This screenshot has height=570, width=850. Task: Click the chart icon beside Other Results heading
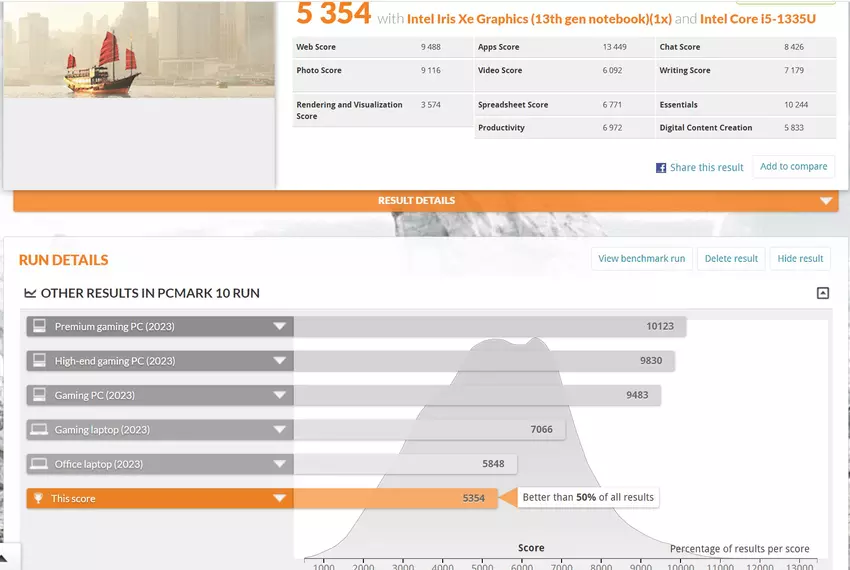(x=30, y=294)
